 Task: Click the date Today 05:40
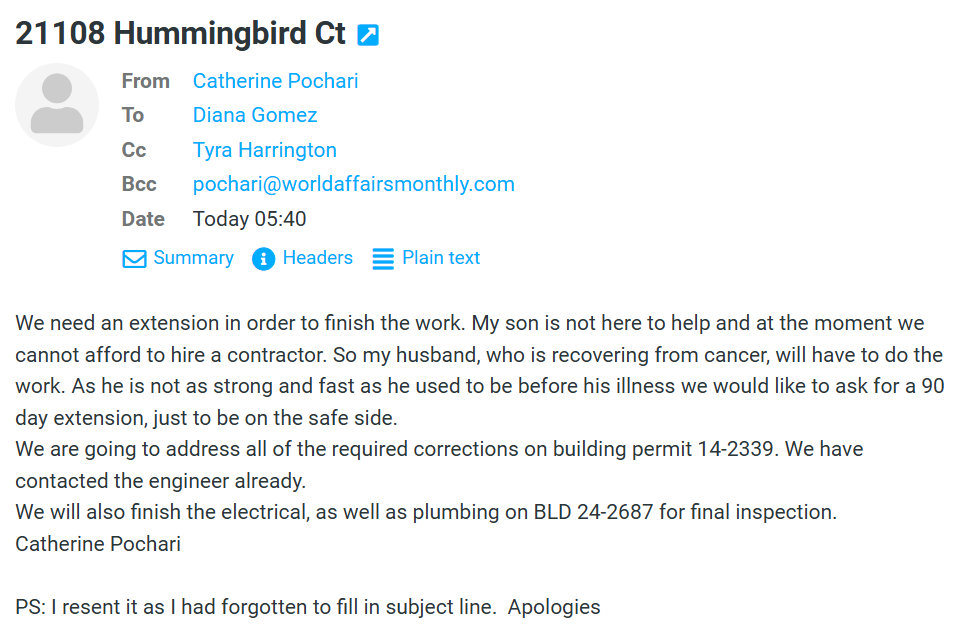[249, 219]
